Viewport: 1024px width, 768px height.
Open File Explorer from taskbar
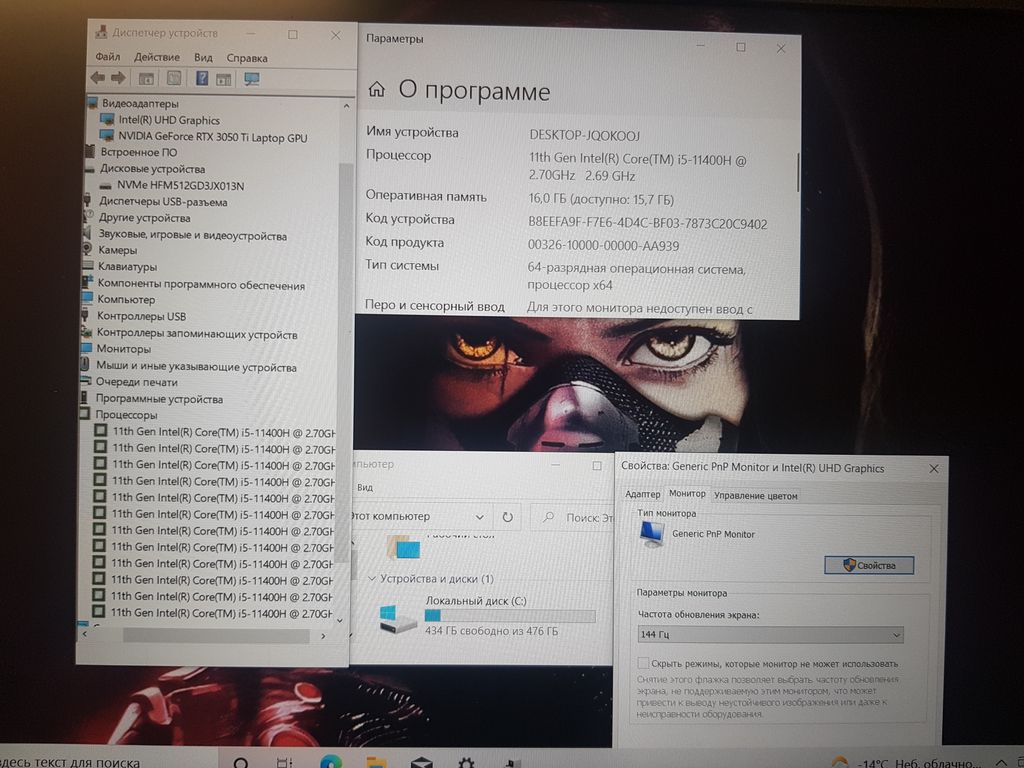point(376,762)
